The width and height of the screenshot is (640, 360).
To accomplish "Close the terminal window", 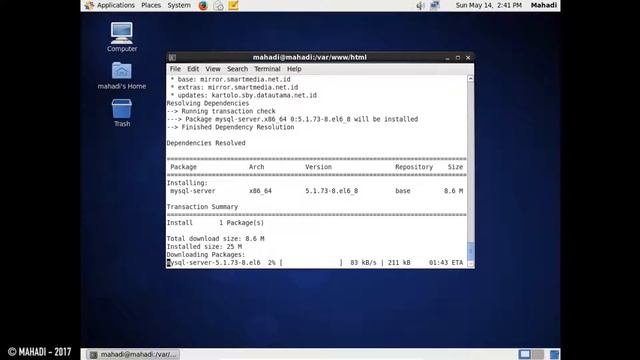I will pyautogui.click(x=468, y=58).
